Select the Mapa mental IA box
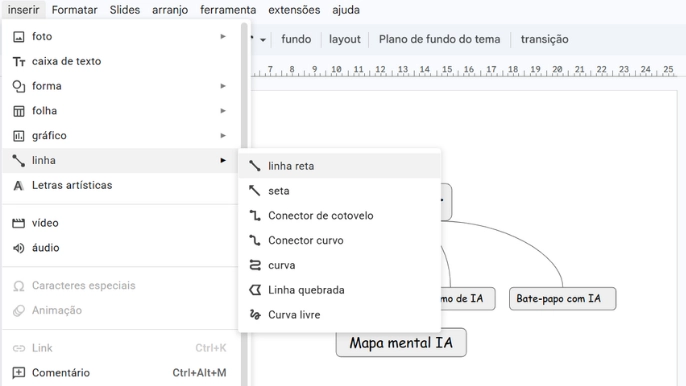Image resolution: width=686 pixels, height=386 pixels. click(x=401, y=343)
